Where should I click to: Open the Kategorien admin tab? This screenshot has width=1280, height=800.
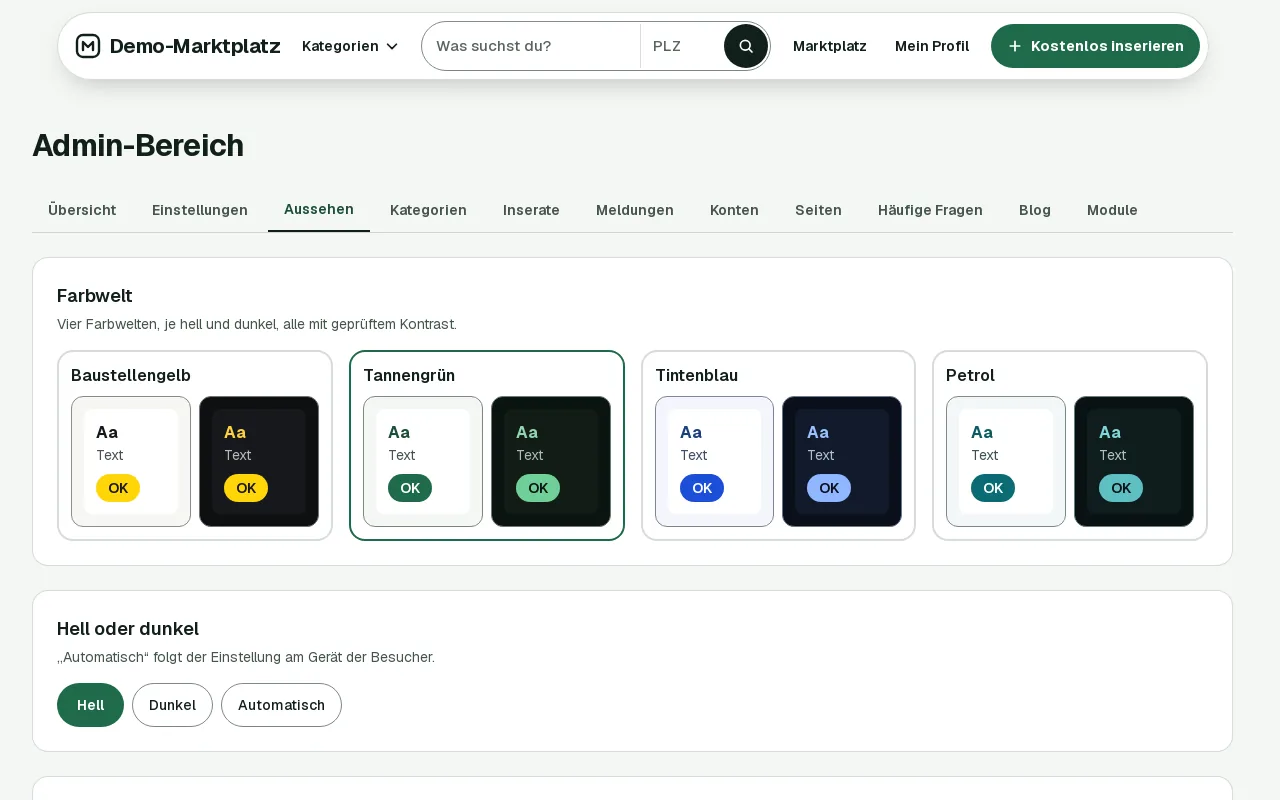tap(428, 210)
